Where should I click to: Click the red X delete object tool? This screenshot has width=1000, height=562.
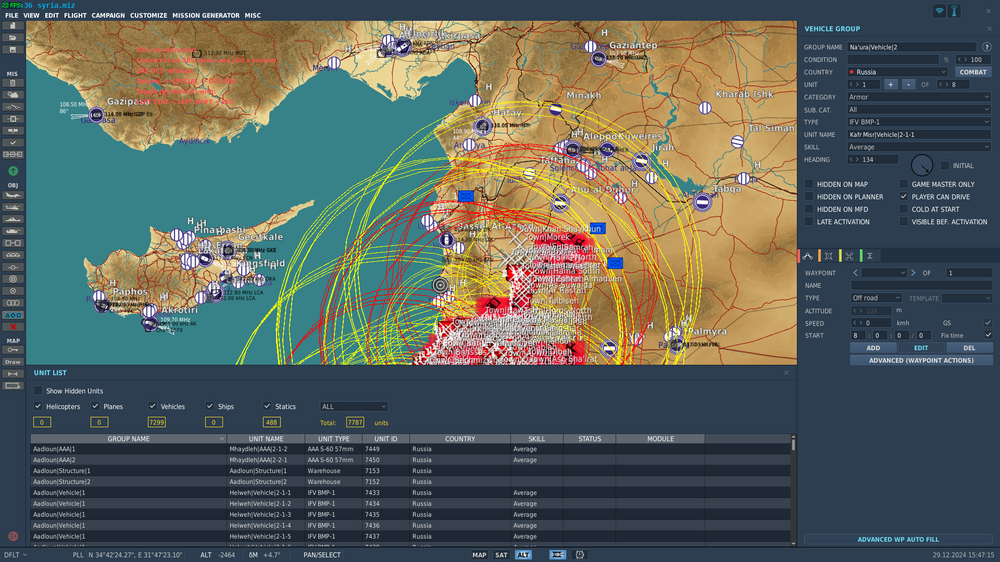pyautogui.click(x=13, y=327)
